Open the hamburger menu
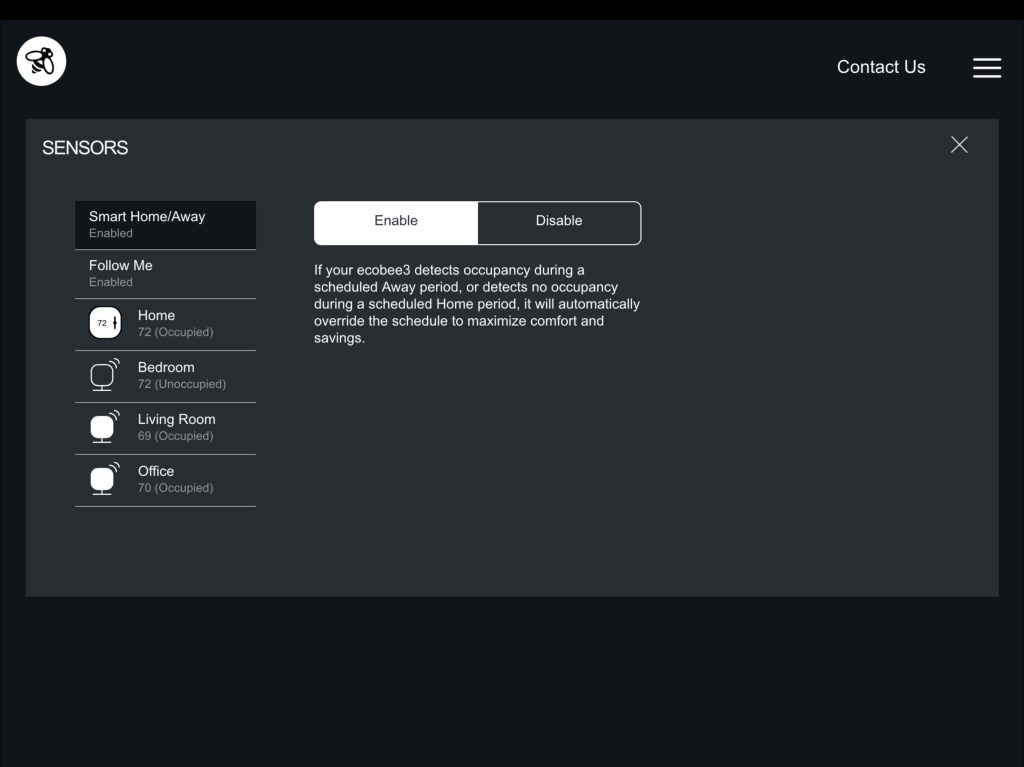The height and width of the screenshot is (767, 1024). click(x=986, y=67)
